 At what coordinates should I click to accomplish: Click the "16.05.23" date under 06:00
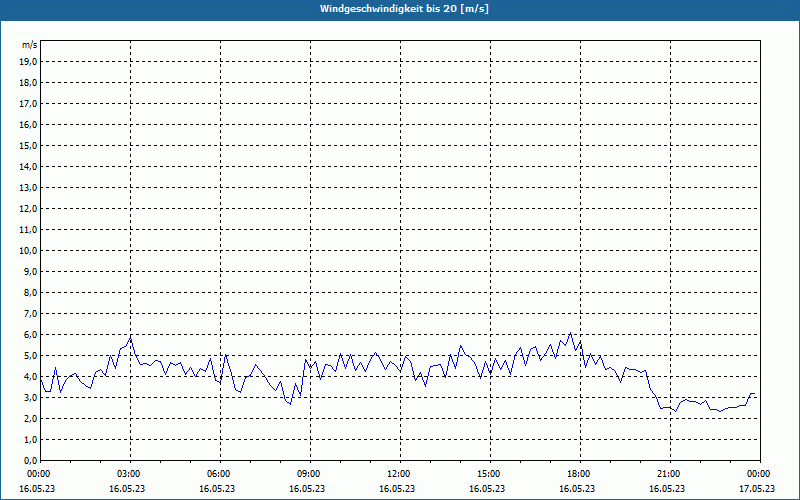click(x=217, y=489)
